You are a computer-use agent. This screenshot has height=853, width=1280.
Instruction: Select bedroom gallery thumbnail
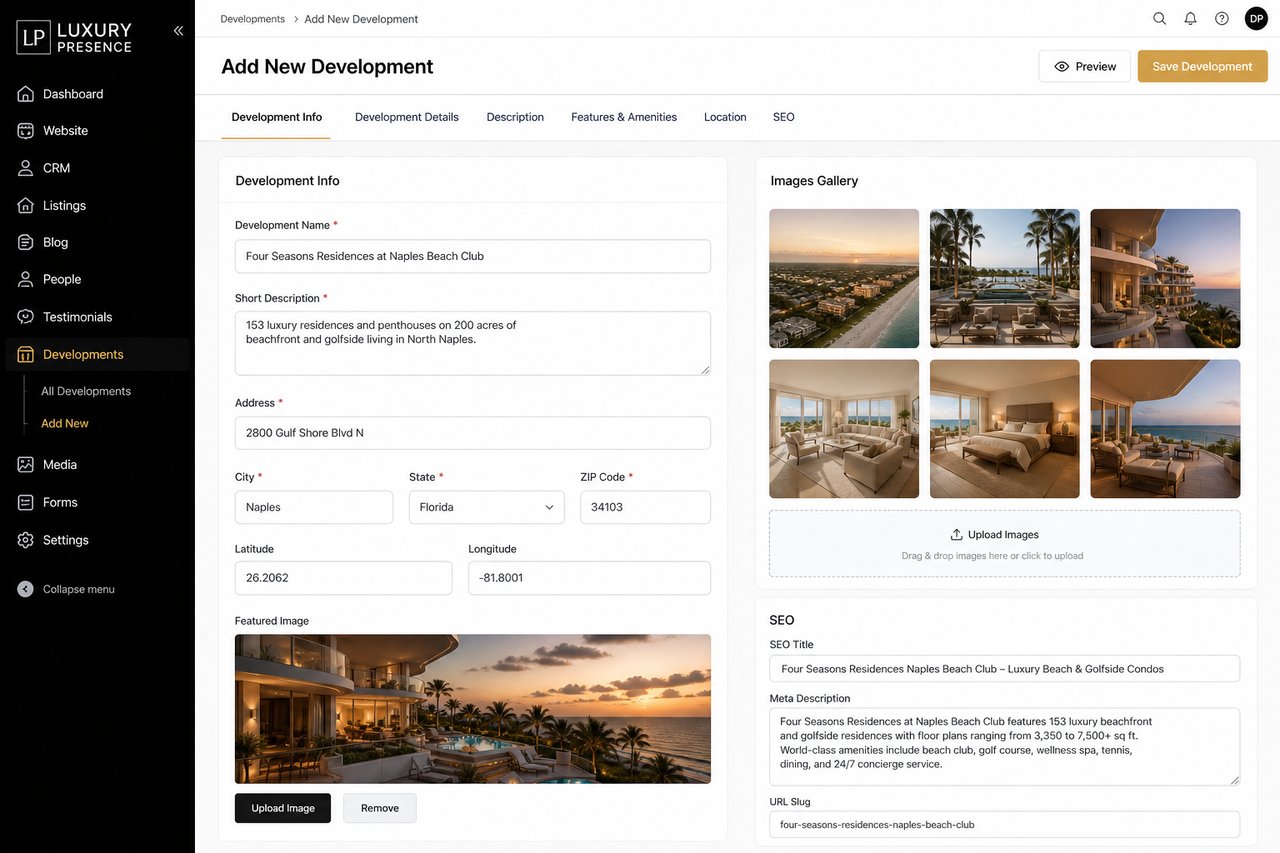1005,429
